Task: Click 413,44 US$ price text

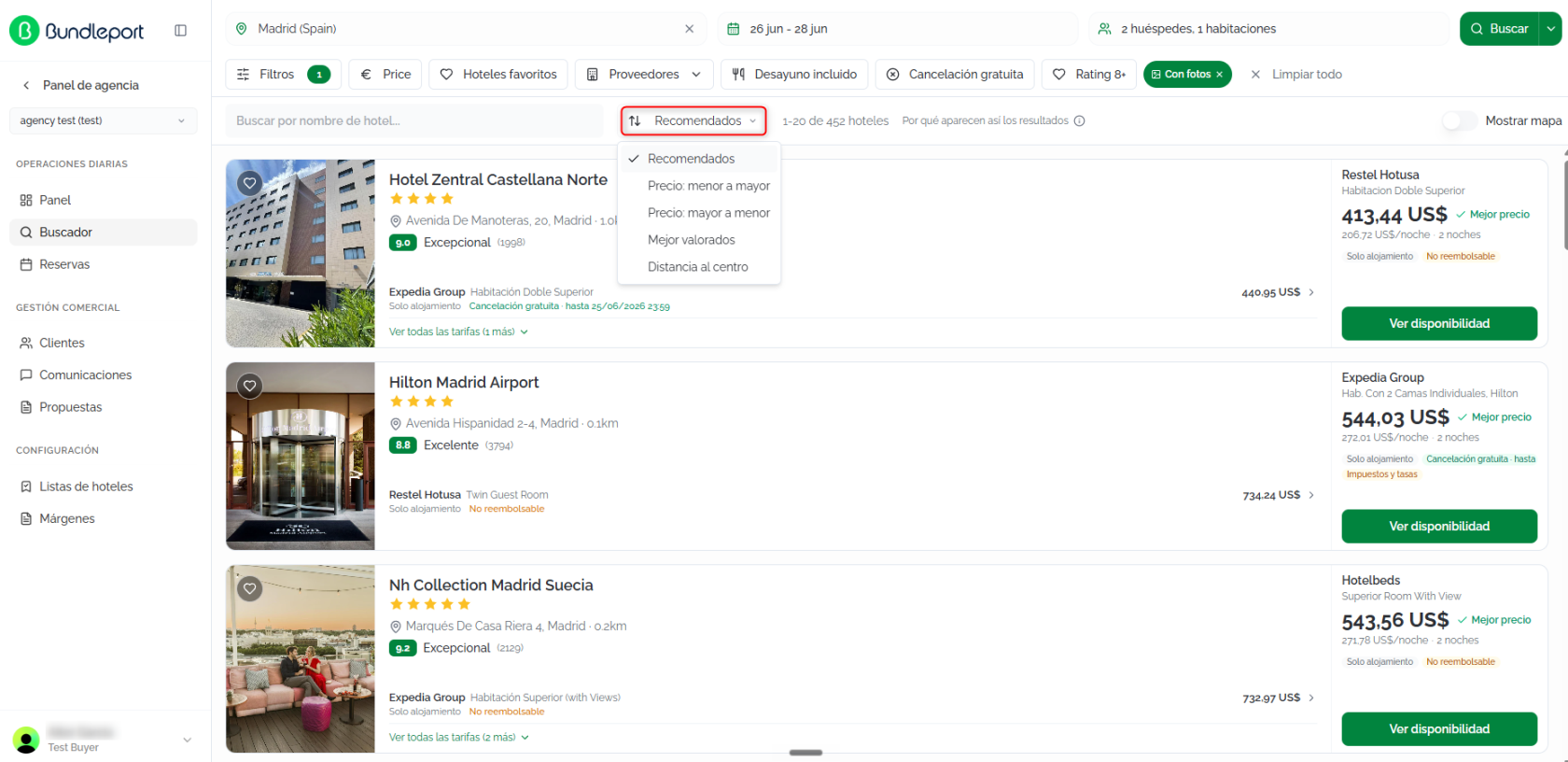Action: [x=1394, y=215]
